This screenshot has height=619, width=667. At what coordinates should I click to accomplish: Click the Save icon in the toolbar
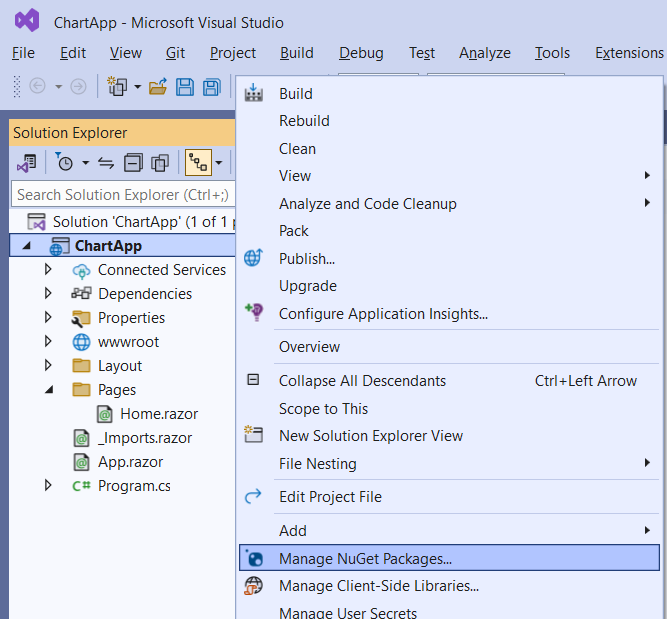[185, 86]
